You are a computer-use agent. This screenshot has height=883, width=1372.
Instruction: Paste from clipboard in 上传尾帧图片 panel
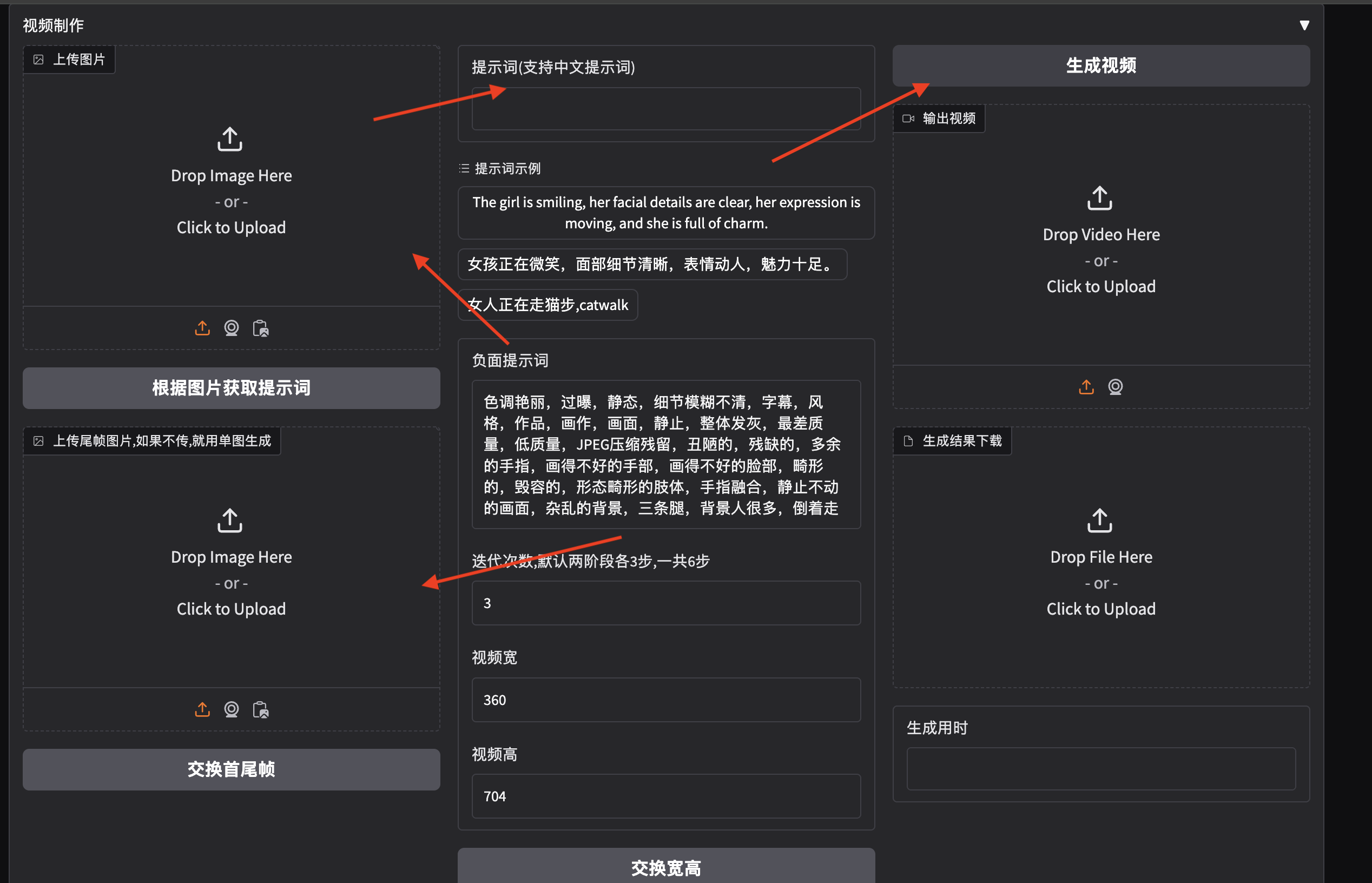point(260,709)
